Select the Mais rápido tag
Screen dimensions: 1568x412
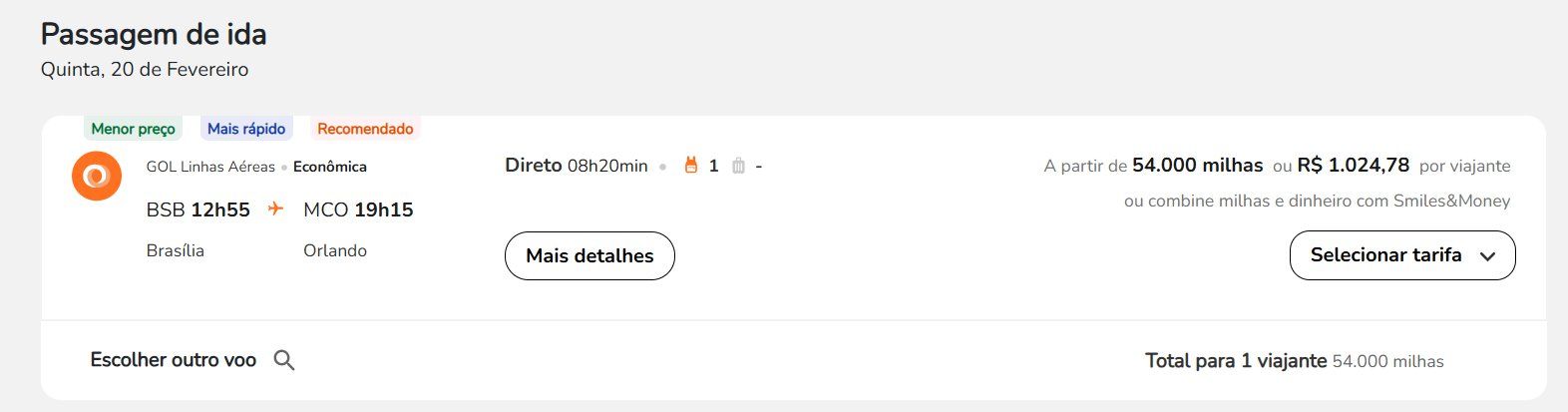click(246, 129)
